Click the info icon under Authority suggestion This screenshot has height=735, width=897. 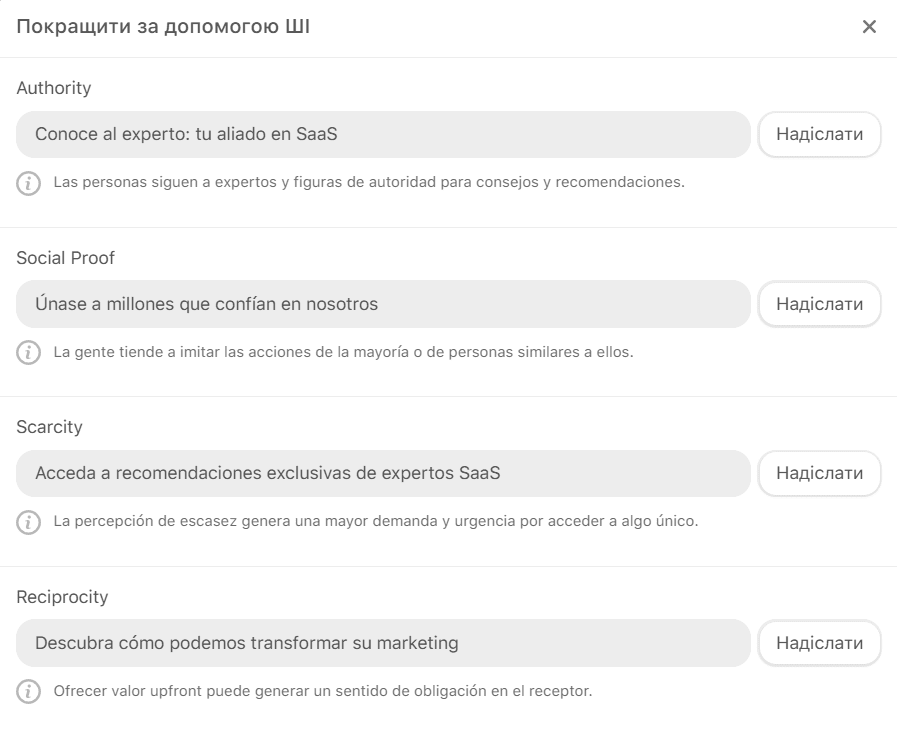[26, 183]
